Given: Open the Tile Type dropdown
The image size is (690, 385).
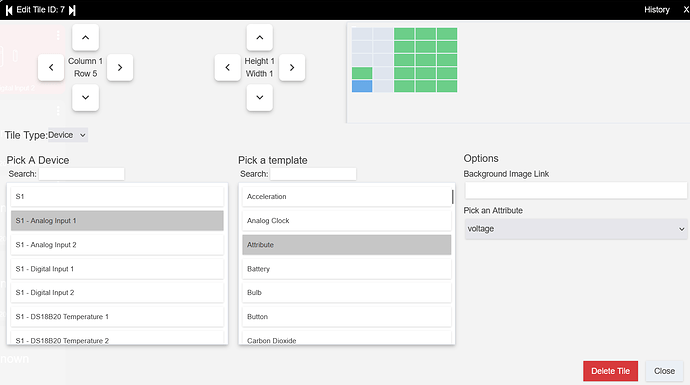Looking at the screenshot, I should click(x=67, y=135).
